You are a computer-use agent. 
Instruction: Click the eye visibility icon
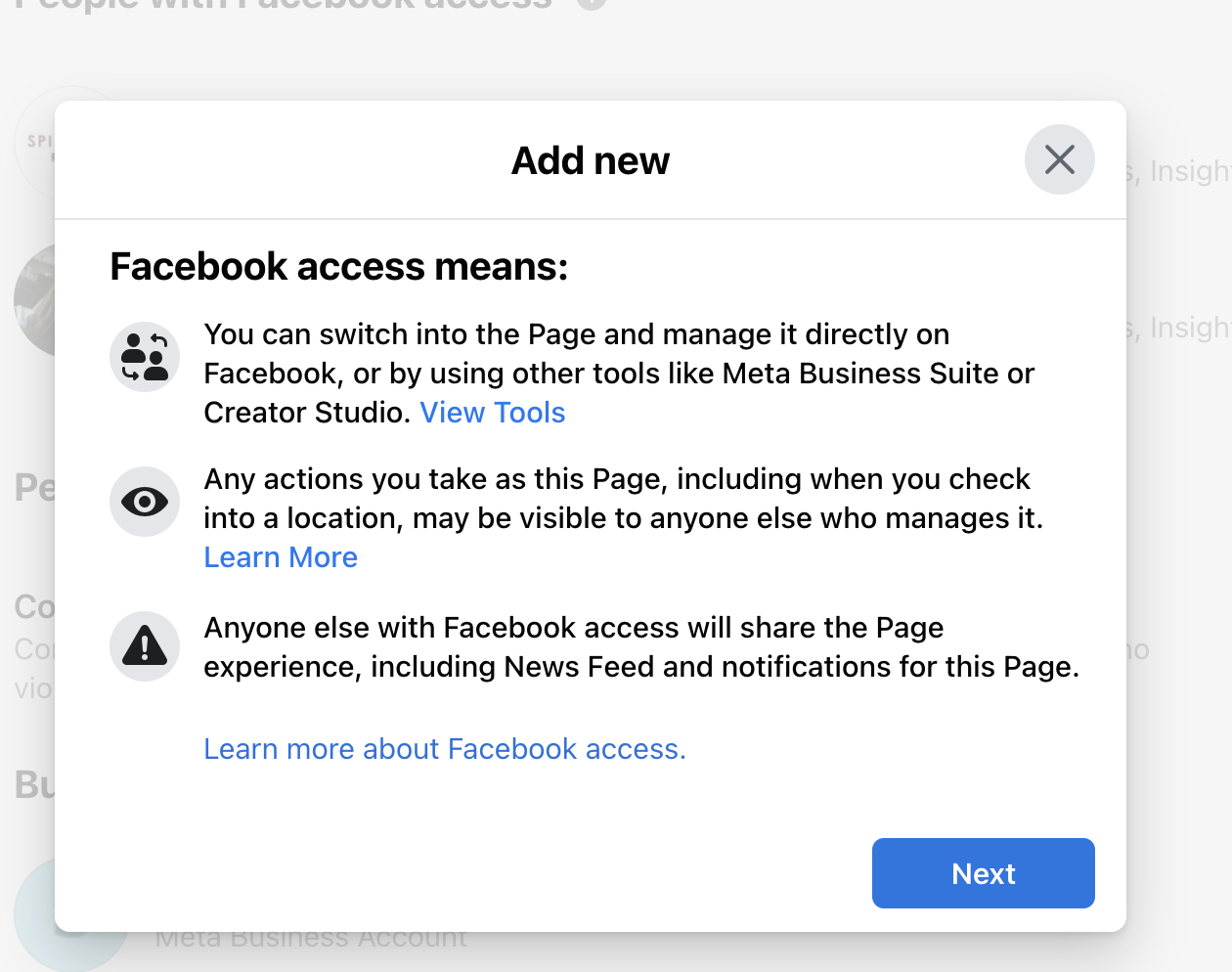[x=145, y=502]
